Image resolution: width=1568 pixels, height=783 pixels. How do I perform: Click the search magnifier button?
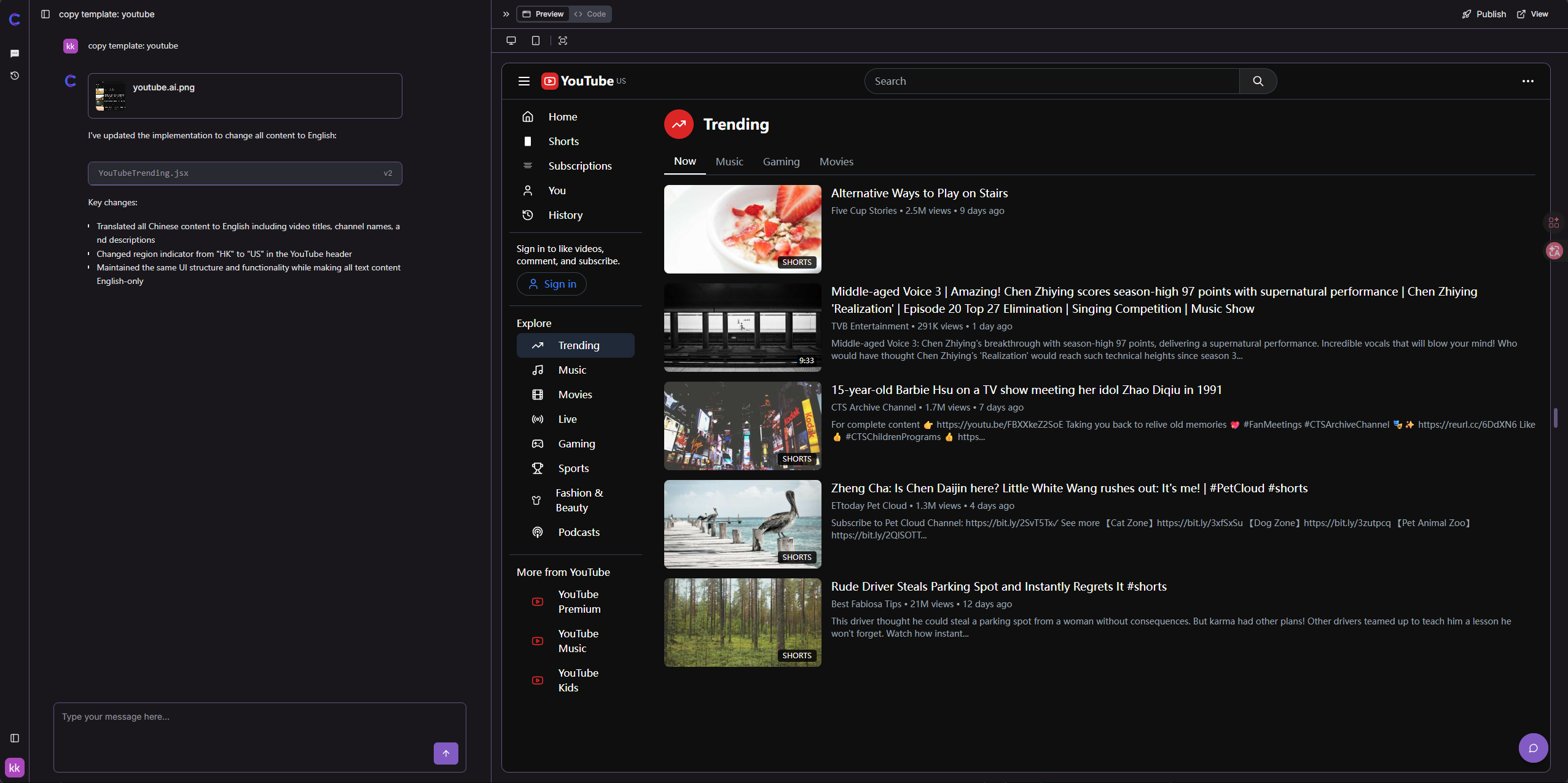coord(1258,81)
